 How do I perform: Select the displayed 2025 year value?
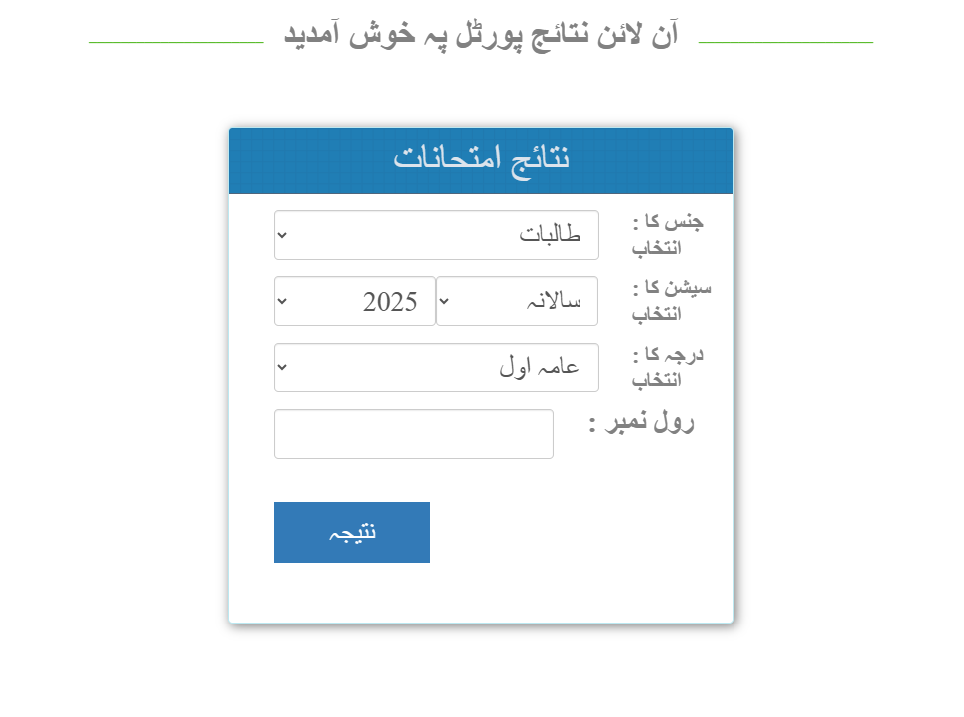pyautogui.click(x=390, y=301)
